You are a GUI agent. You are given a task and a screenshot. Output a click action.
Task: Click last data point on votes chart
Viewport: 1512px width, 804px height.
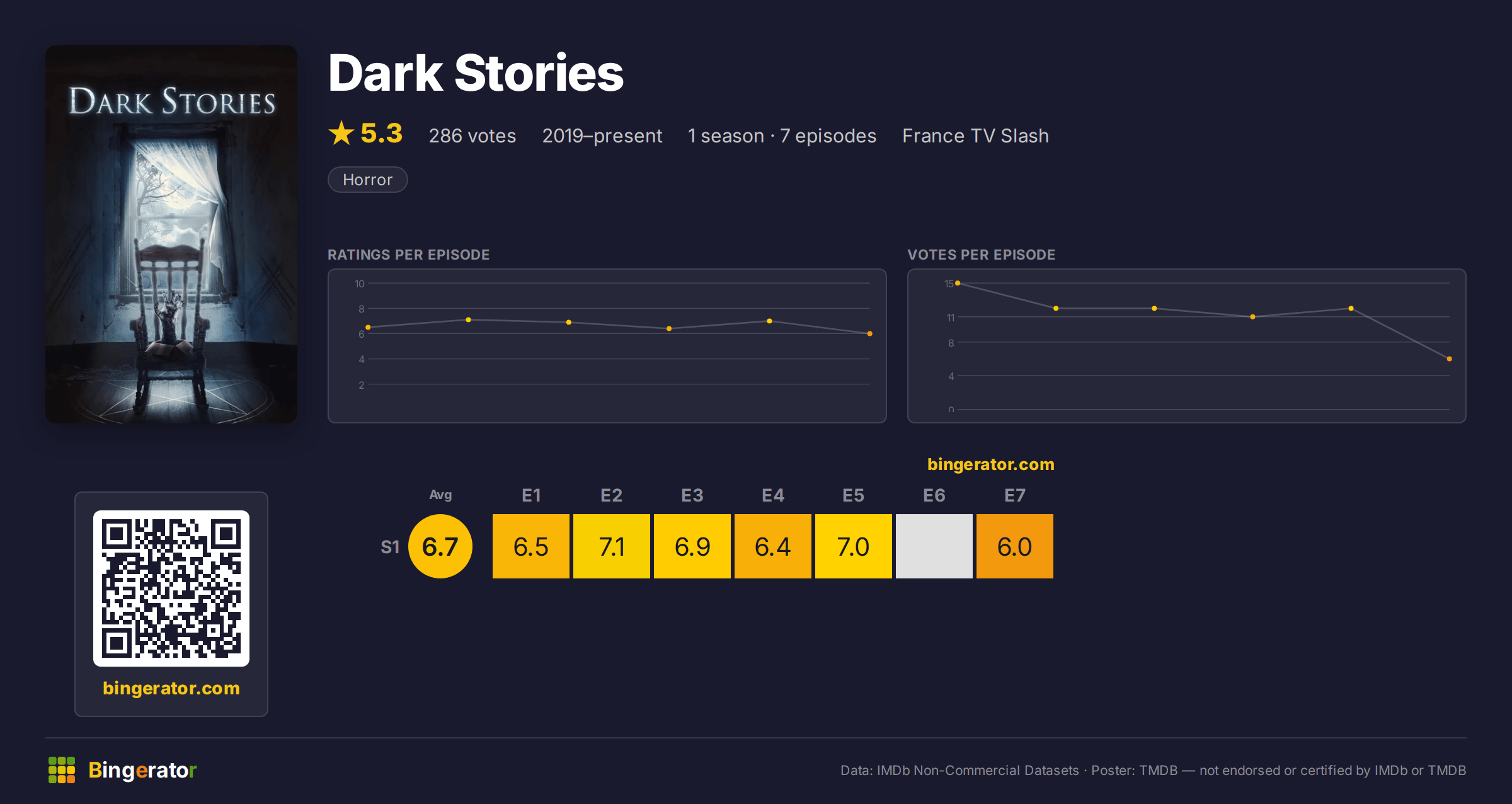[x=1450, y=359]
